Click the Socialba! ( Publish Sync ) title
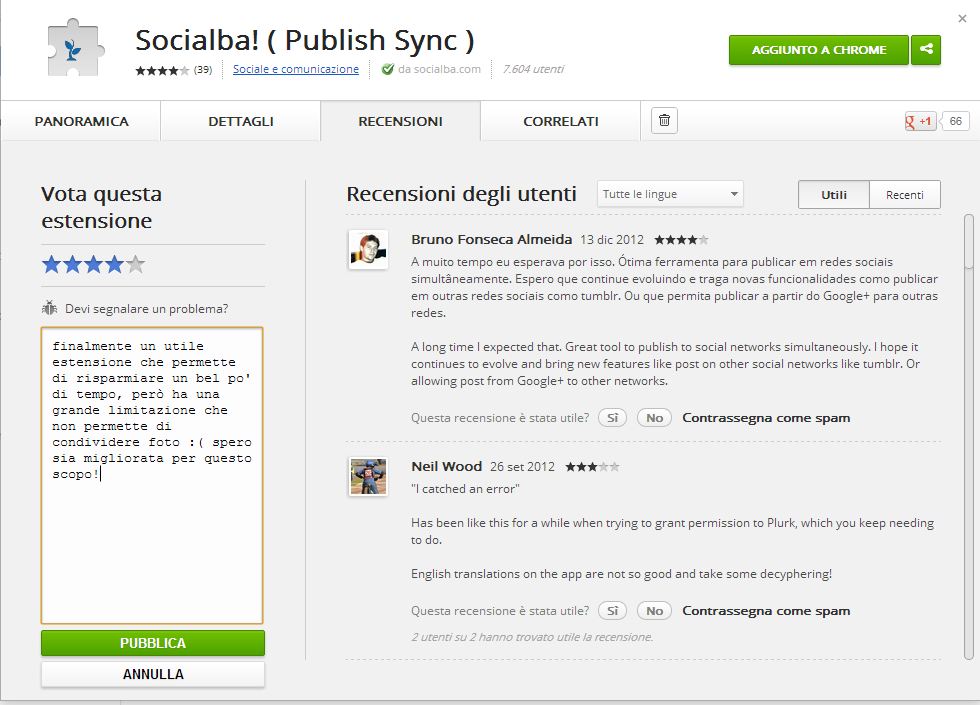 pyautogui.click(x=305, y=40)
